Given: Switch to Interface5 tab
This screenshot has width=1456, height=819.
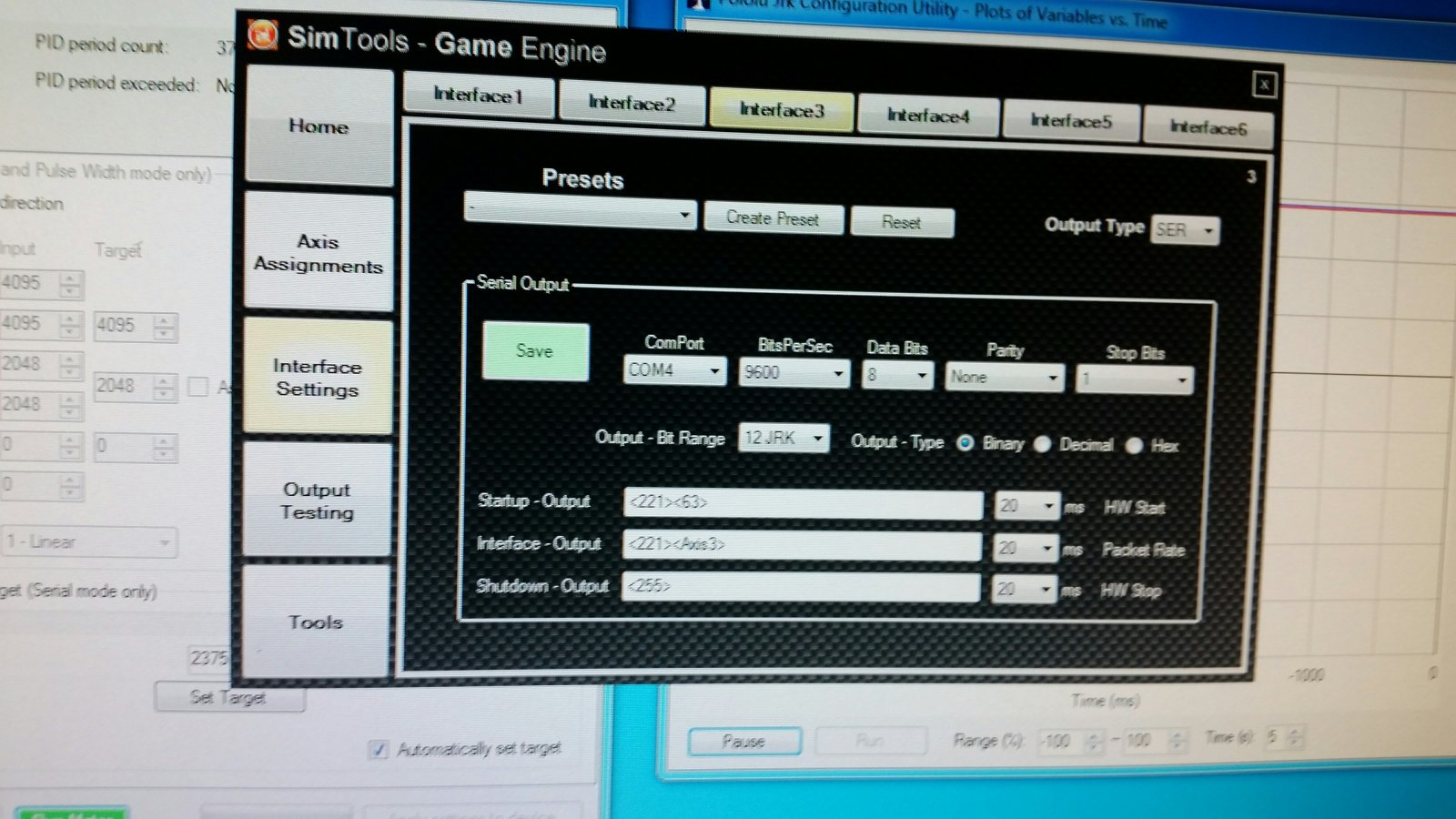Looking at the screenshot, I should [1071, 121].
